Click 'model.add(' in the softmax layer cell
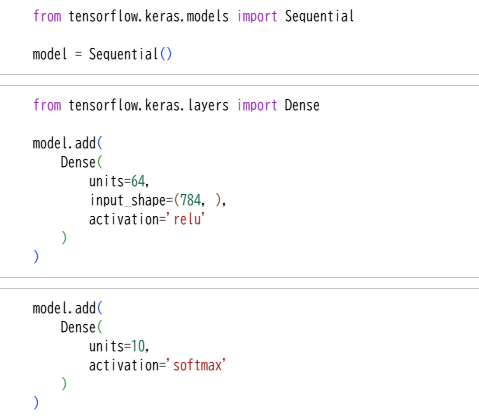Viewport: 479px width, 416px height. [x=68, y=308]
